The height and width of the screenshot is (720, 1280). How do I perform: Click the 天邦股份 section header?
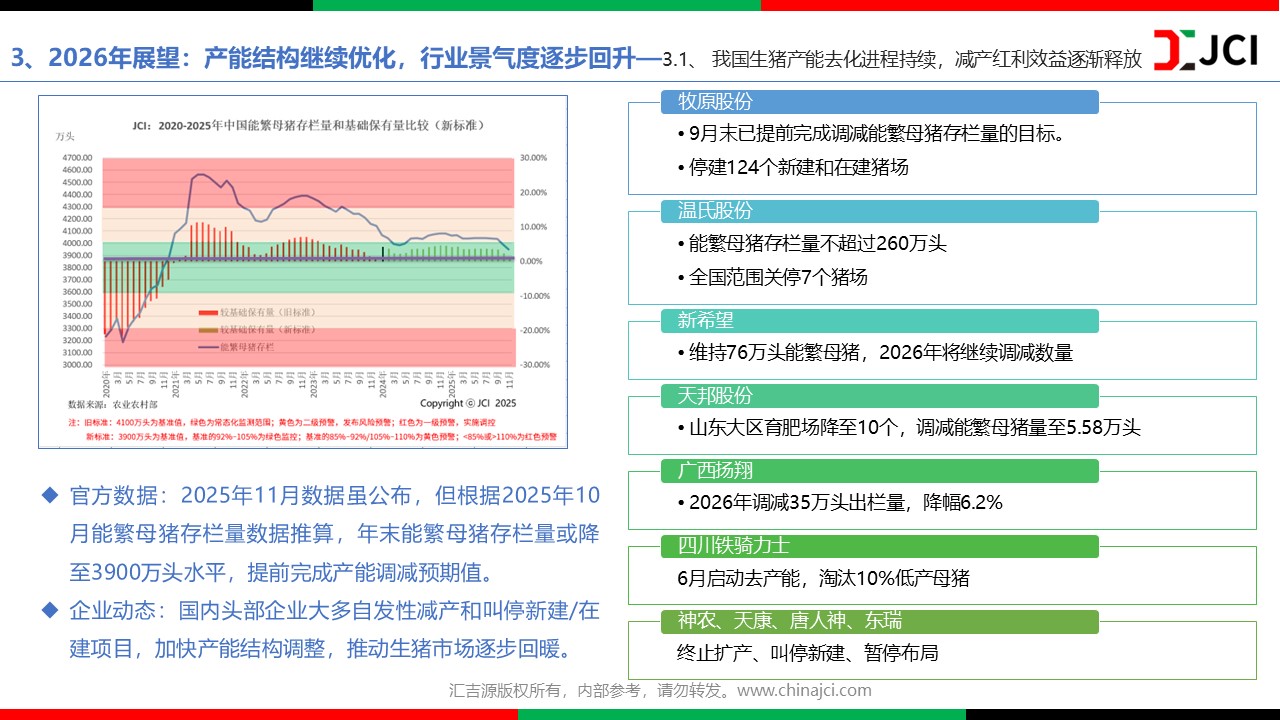(715, 395)
